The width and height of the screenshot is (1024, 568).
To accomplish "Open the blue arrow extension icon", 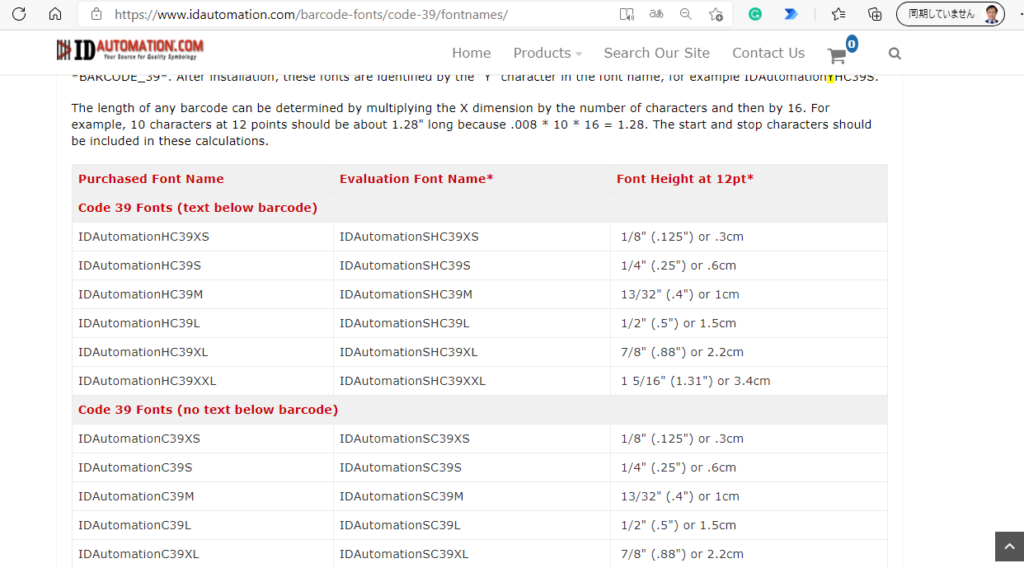I will [791, 14].
